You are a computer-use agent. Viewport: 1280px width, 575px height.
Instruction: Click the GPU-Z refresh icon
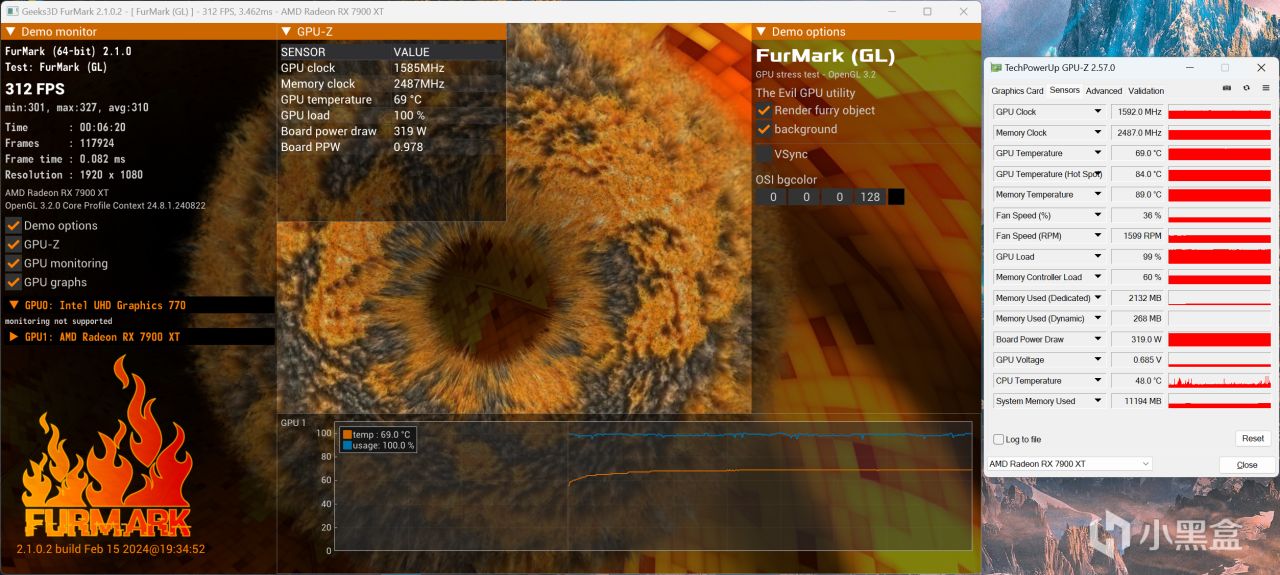(1246, 89)
